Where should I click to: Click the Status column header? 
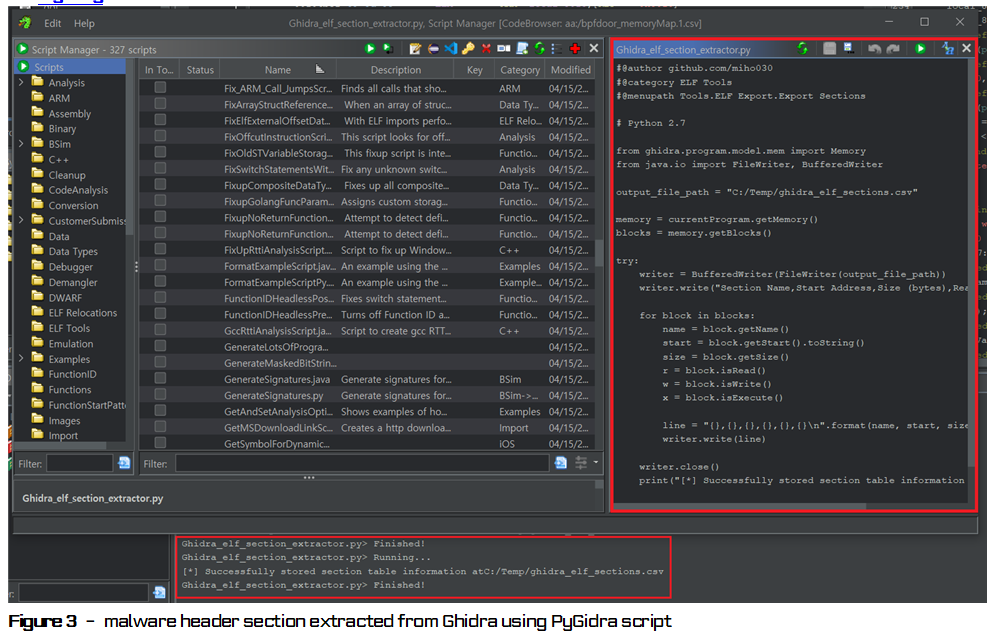click(x=200, y=69)
